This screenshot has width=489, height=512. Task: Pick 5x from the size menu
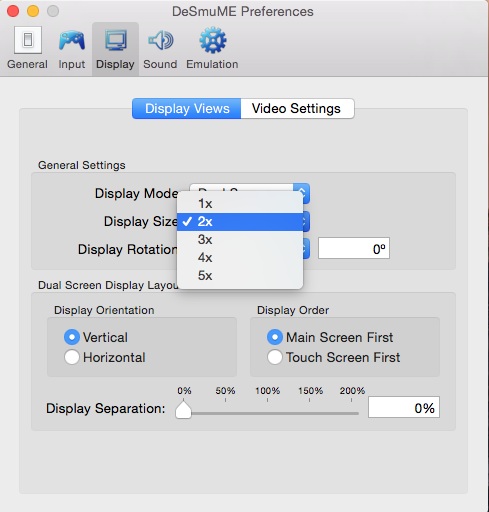pos(240,275)
